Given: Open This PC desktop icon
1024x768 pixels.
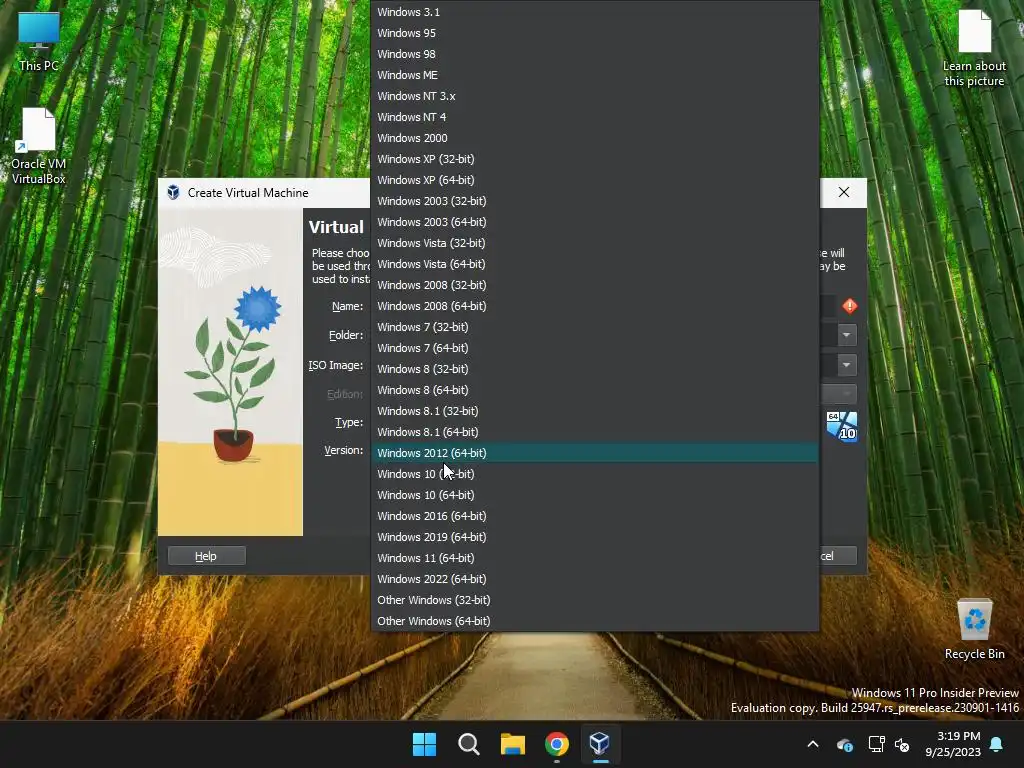Looking at the screenshot, I should tap(39, 41).
